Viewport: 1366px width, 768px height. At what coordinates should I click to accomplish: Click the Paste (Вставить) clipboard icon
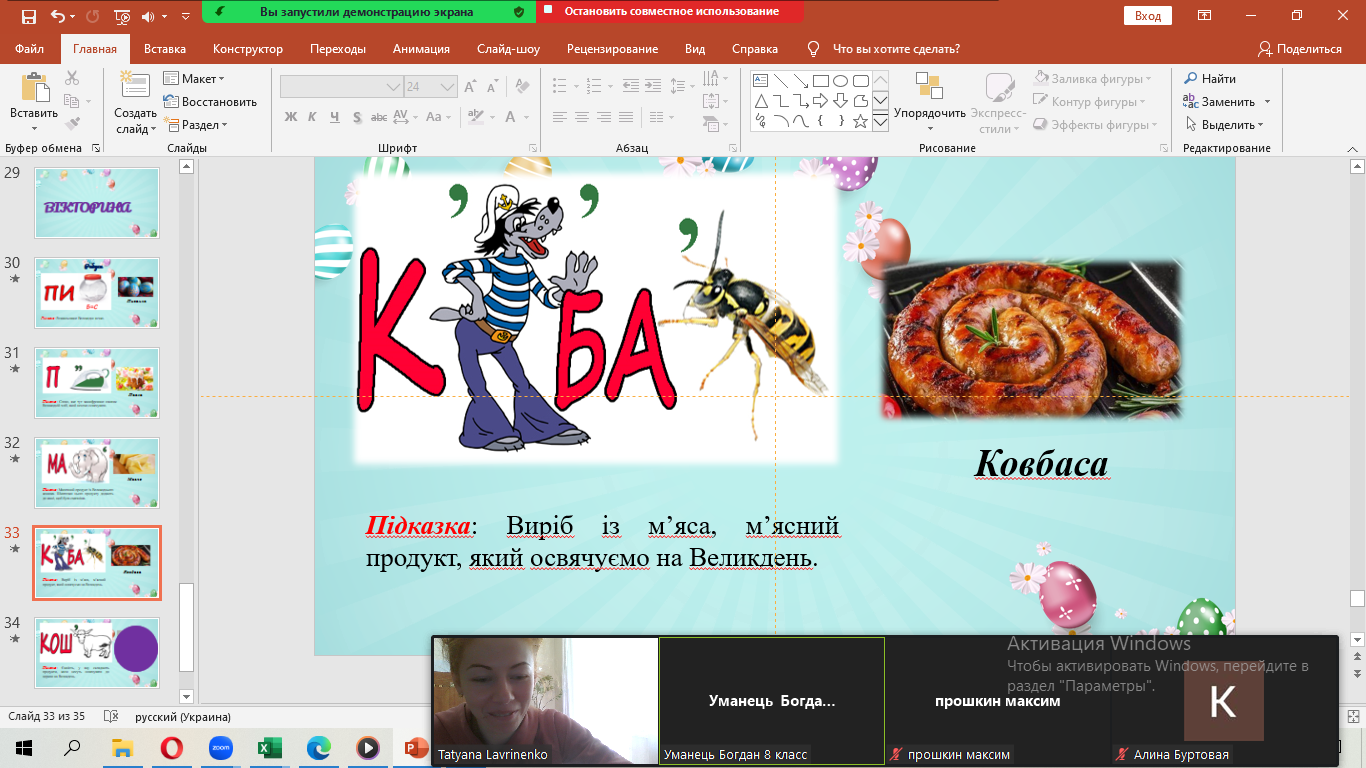point(34,88)
